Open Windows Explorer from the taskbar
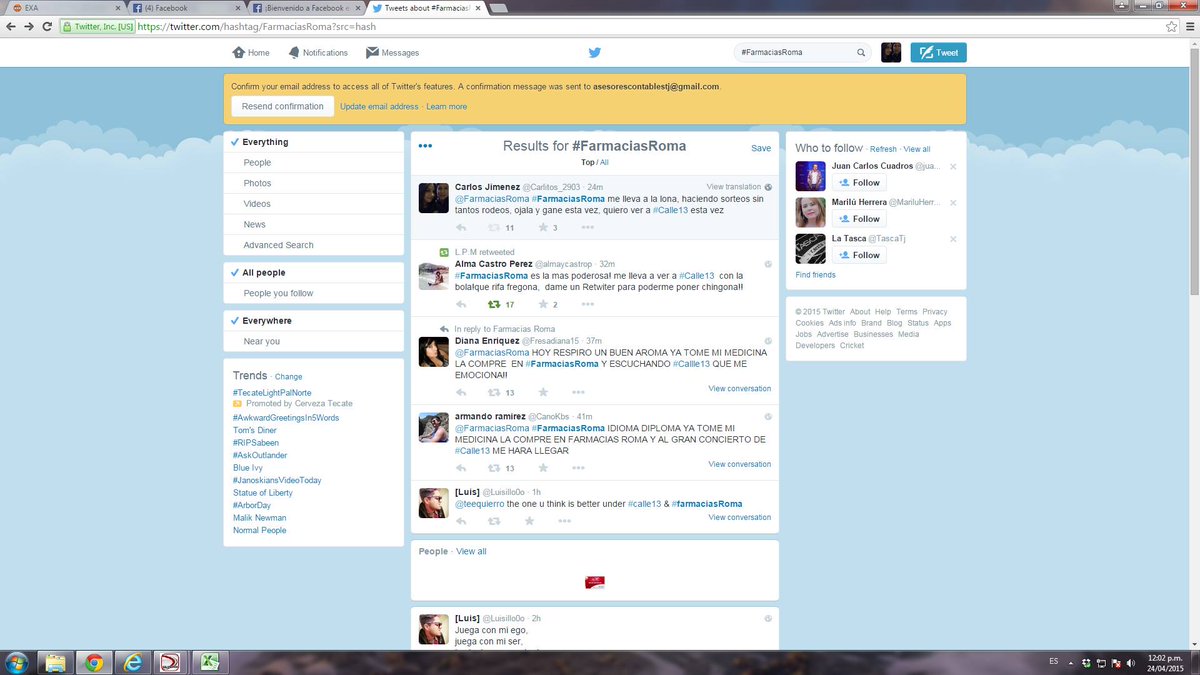This screenshot has width=1200, height=675. click(x=54, y=662)
